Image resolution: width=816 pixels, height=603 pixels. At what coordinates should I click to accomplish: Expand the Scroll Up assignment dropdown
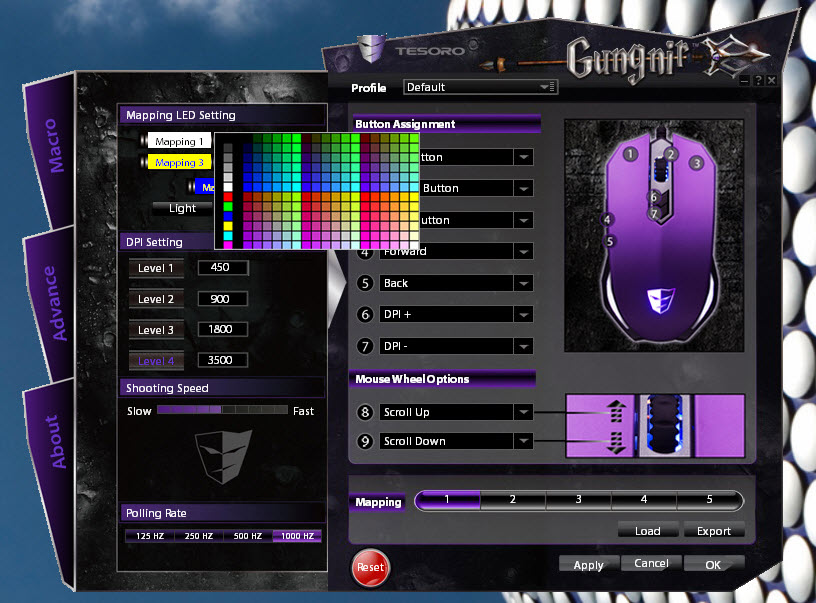point(524,412)
